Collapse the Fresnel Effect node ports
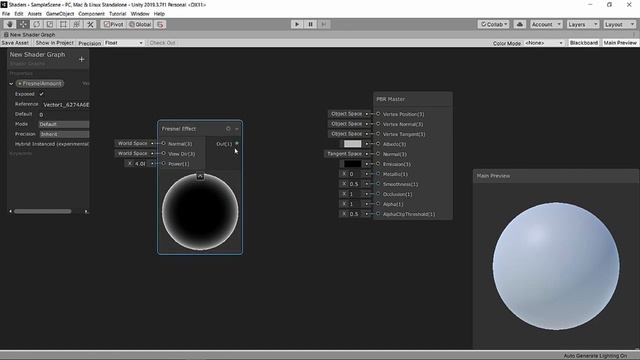 point(237,129)
